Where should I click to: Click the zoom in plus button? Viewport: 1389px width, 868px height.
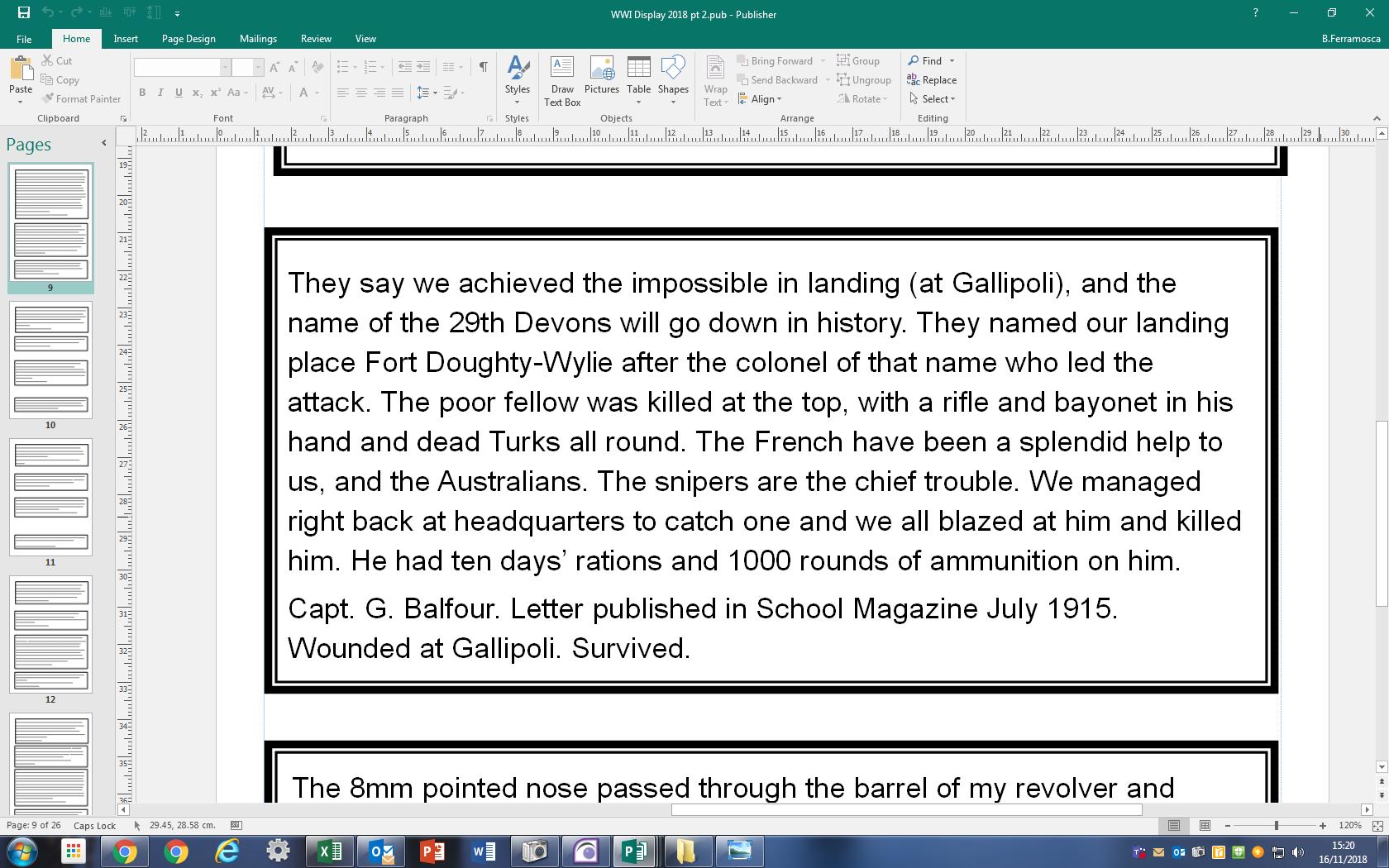1323,826
